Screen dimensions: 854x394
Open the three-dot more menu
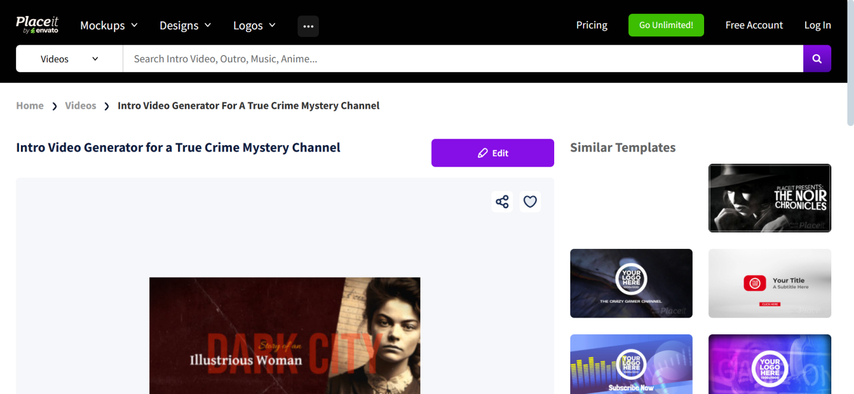click(x=308, y=26)
